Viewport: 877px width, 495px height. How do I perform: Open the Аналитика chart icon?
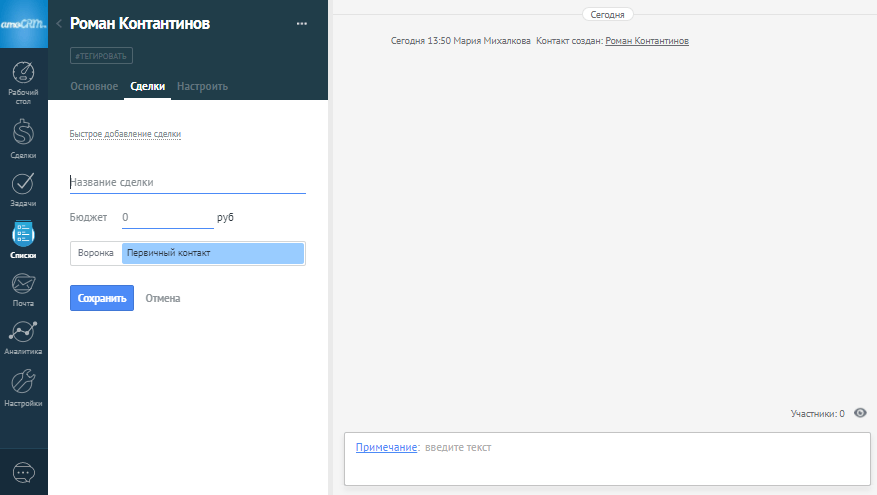(x=23, y=333)
